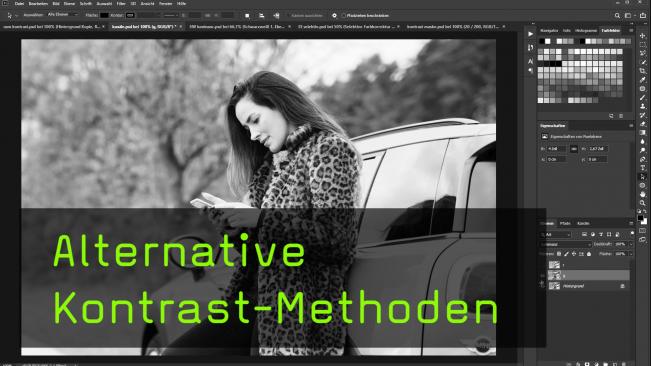Image resolution: width=651 pixels, height=366 pixels.
Task: Select the Zoom tool
Action: tap(643, 203)
